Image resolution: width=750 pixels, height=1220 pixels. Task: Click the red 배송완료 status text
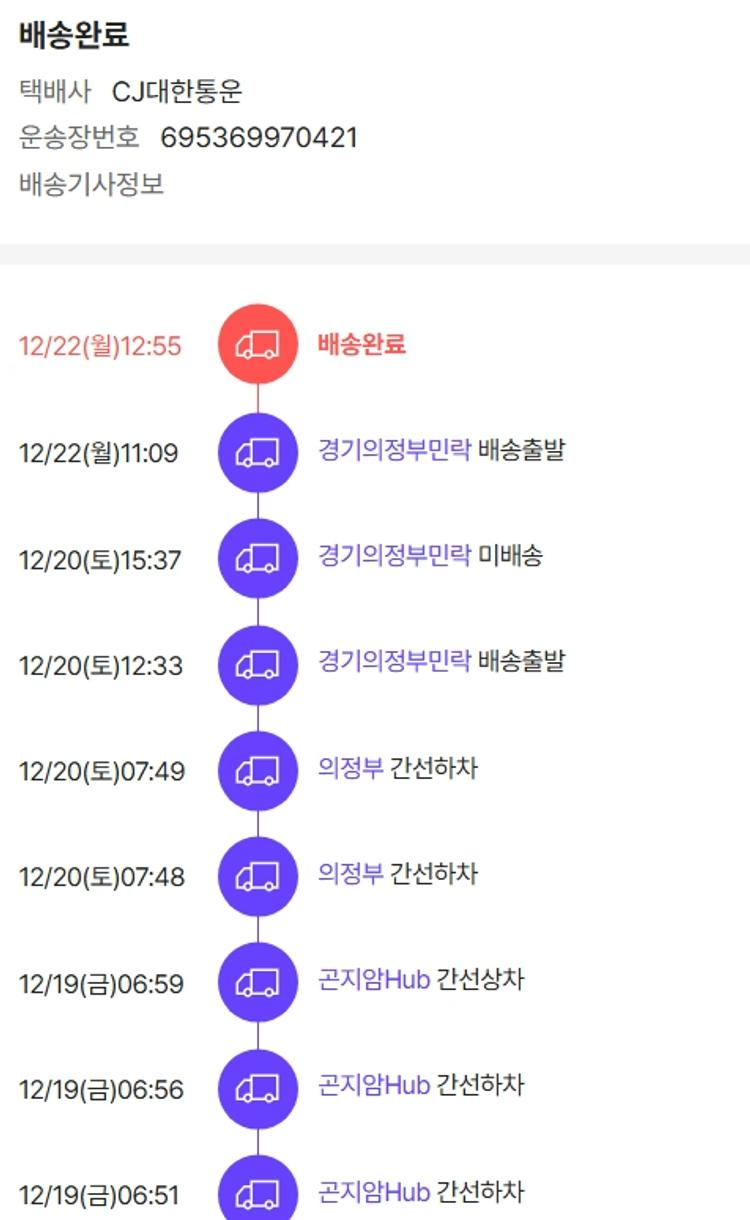(362, 345)
